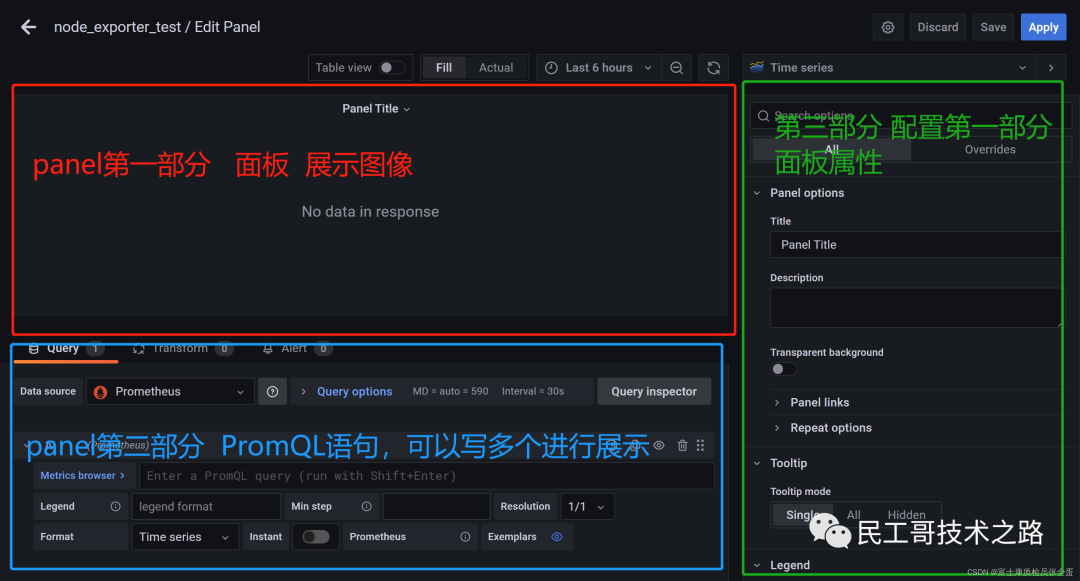
Task: Click the Legend info icon
Action: (116, 507)
